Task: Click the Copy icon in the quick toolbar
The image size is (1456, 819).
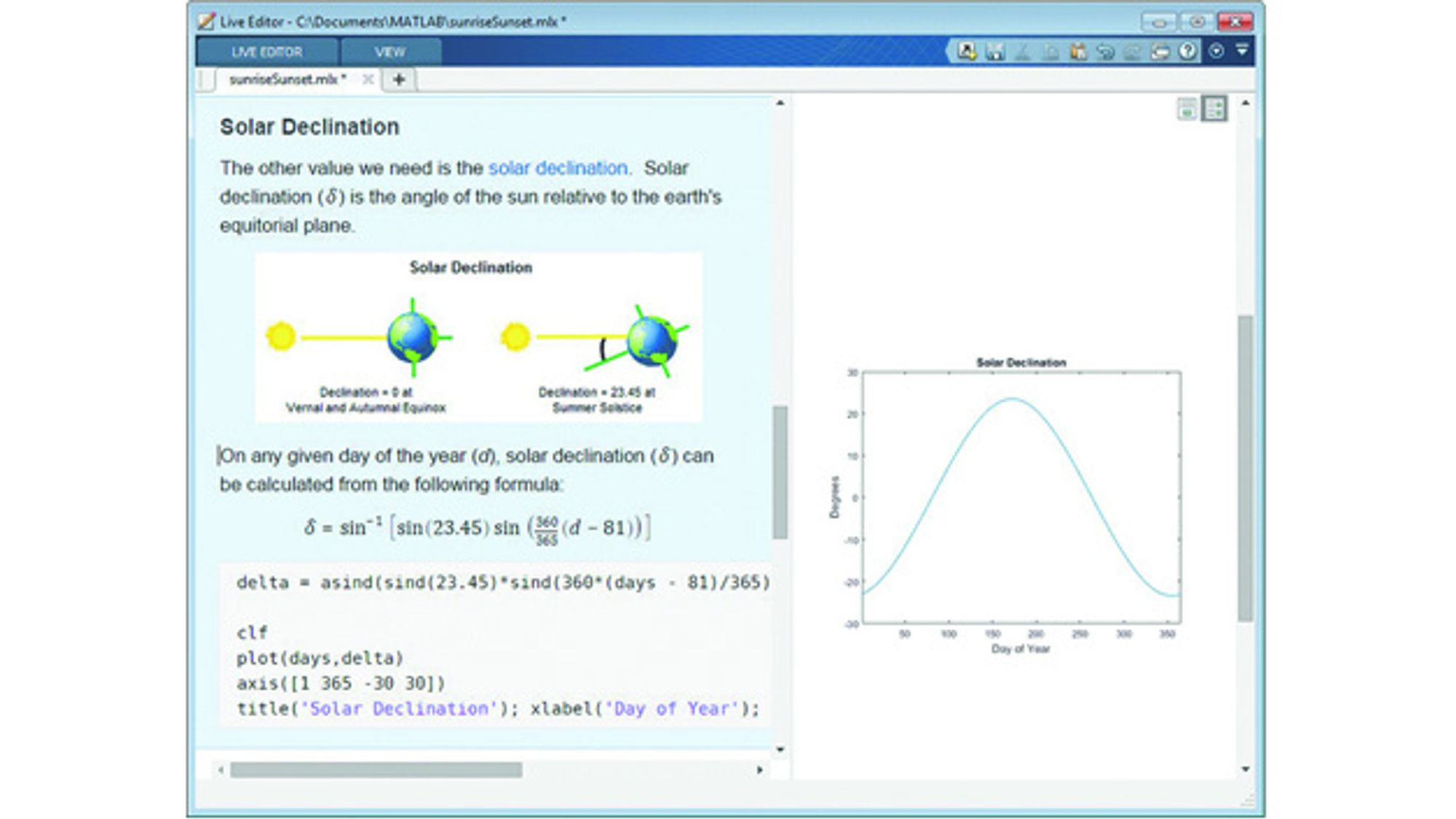Action: coord(1051,51)
